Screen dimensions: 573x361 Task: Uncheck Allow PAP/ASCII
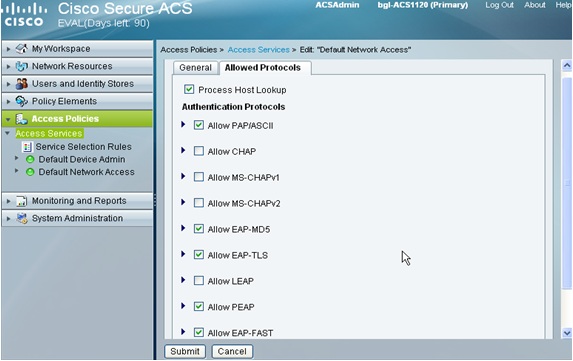point(199,125)
